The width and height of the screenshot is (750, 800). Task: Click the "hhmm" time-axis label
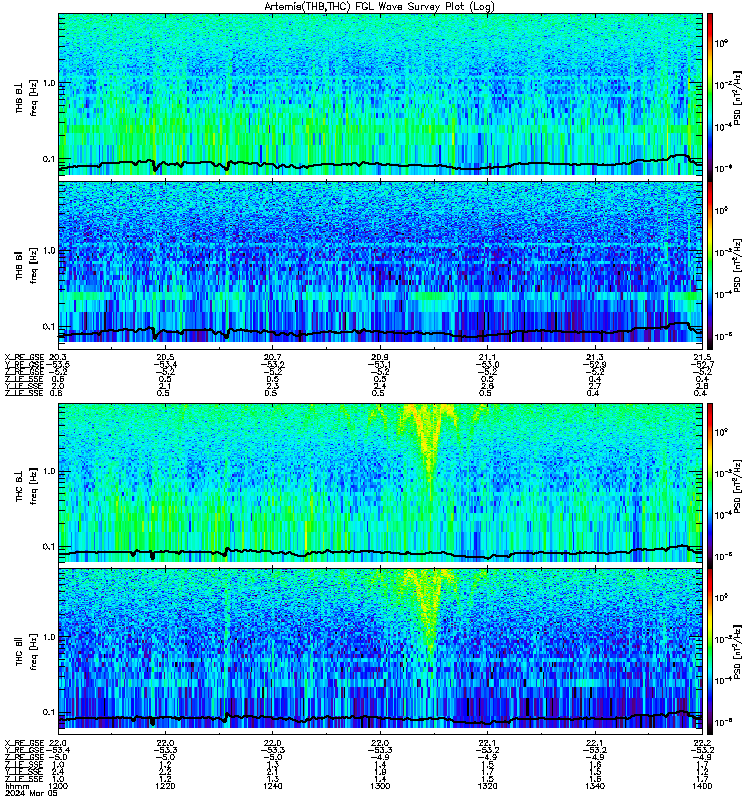17,786
